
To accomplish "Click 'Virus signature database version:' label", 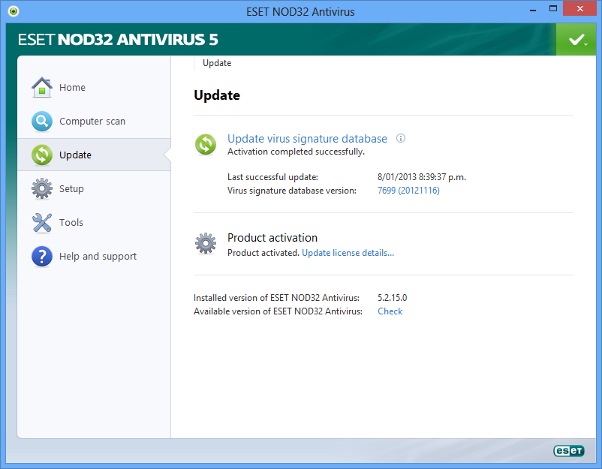I will [x=292, y=191].
